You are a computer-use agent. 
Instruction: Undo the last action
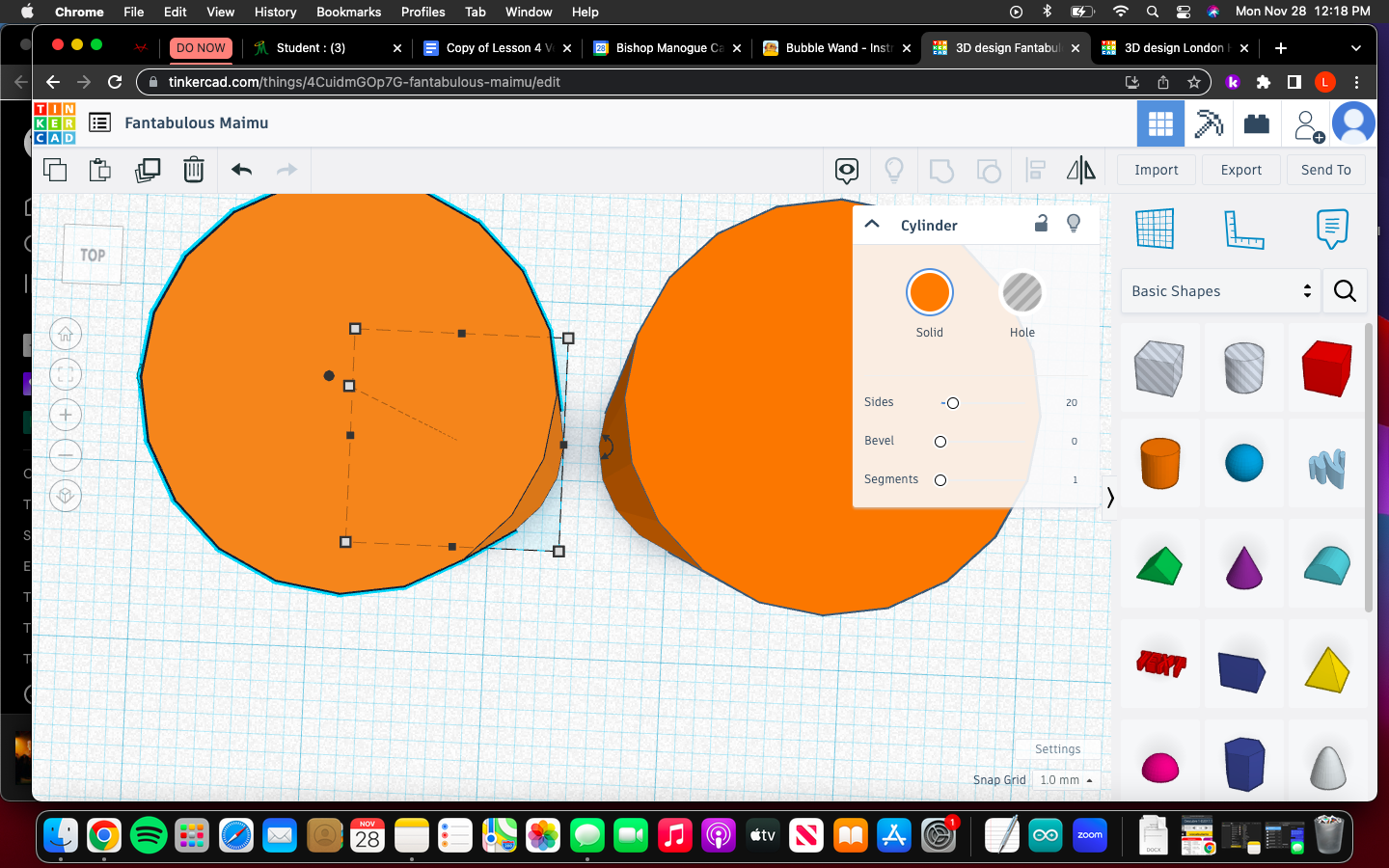pos(241,170)
